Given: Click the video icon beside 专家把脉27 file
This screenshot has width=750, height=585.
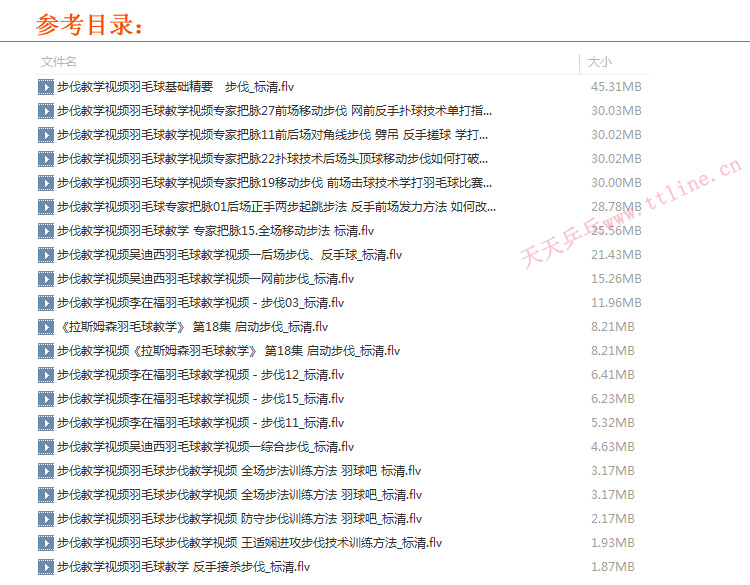Looking at the screenshot, I should pyautogui.click(x=45, y=111).
